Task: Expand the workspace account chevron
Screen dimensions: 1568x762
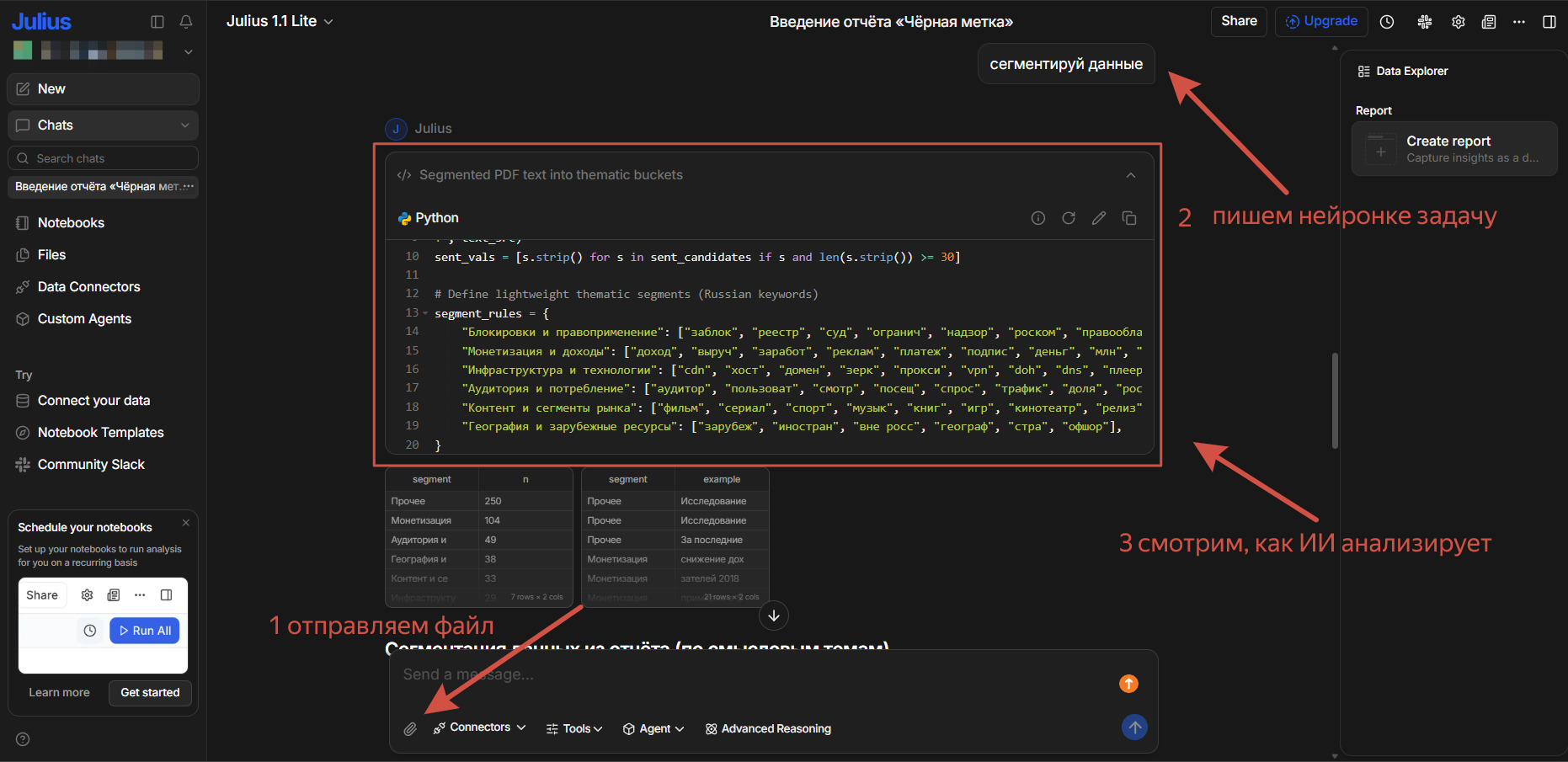Action: coord(189,51)
